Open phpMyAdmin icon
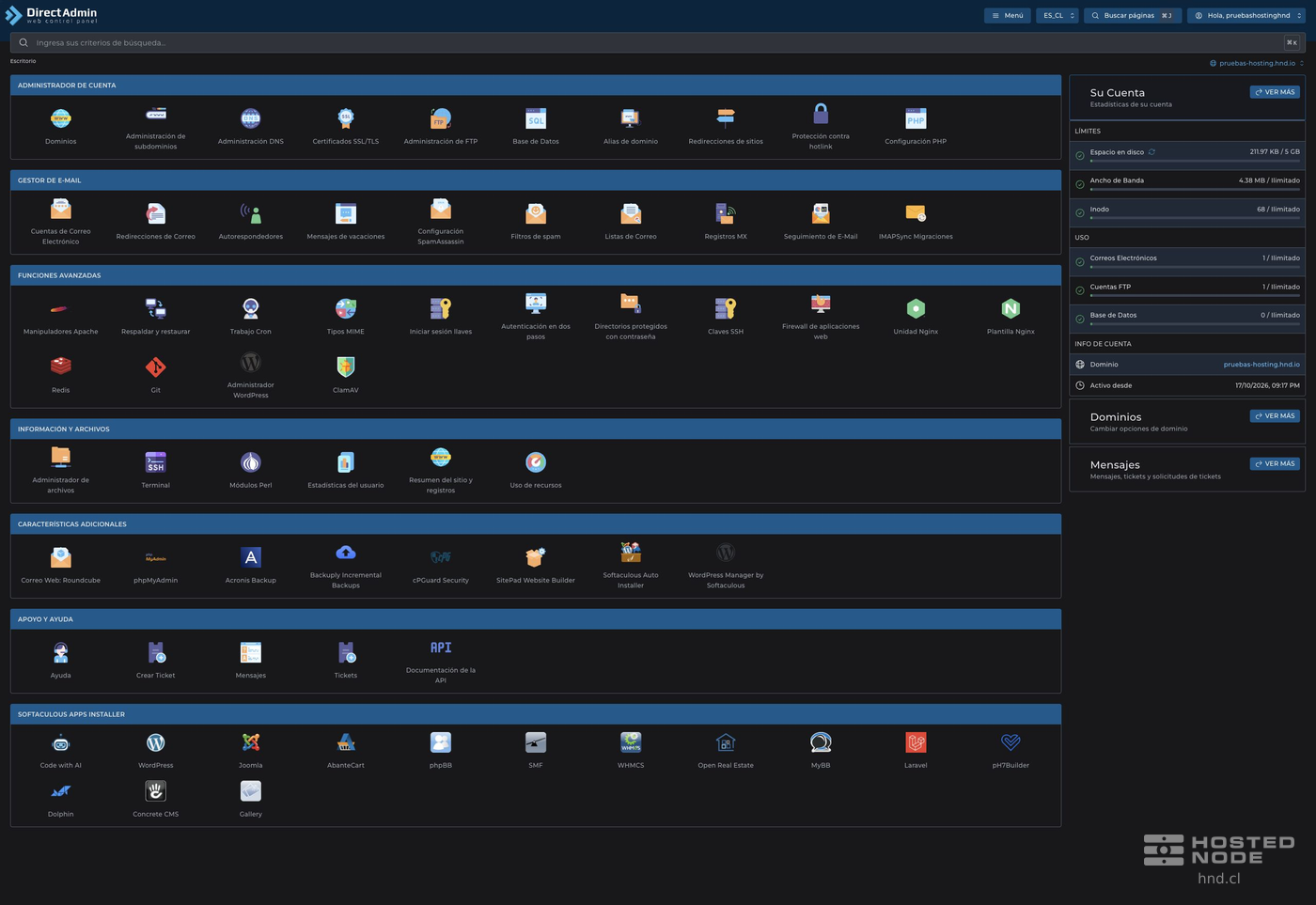 click(x=155, y=557)
